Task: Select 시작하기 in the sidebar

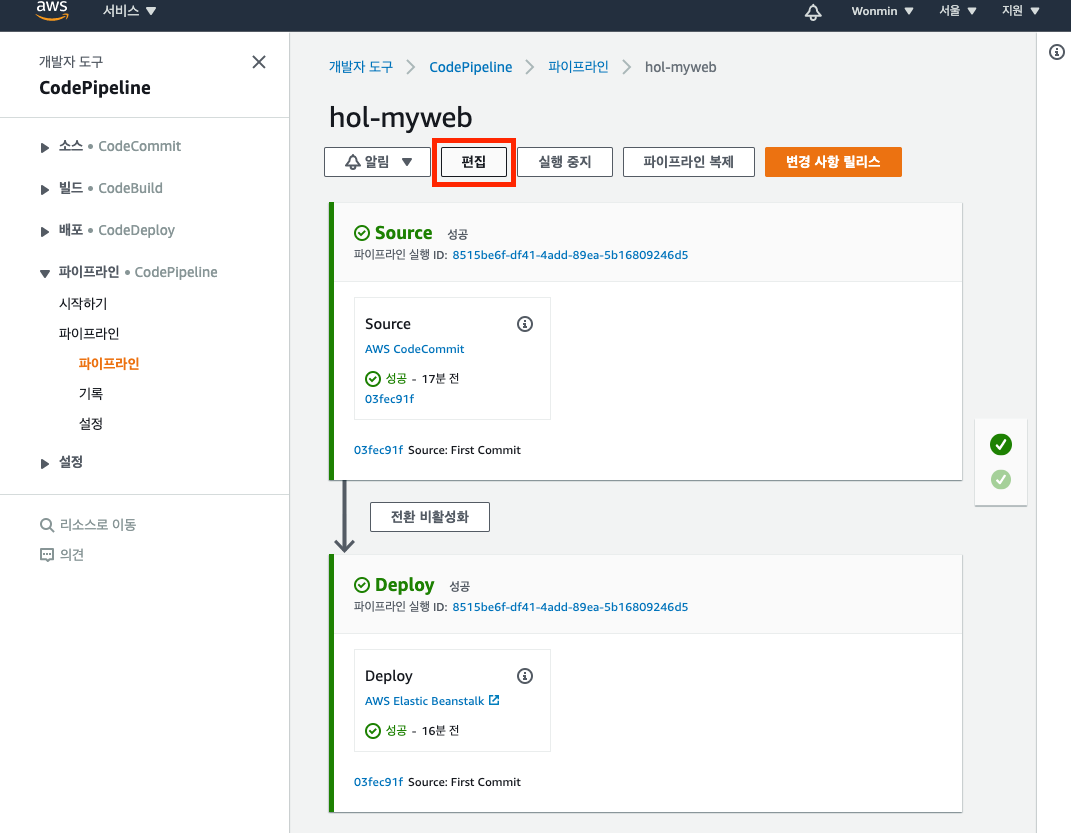Action: (83, 303)
